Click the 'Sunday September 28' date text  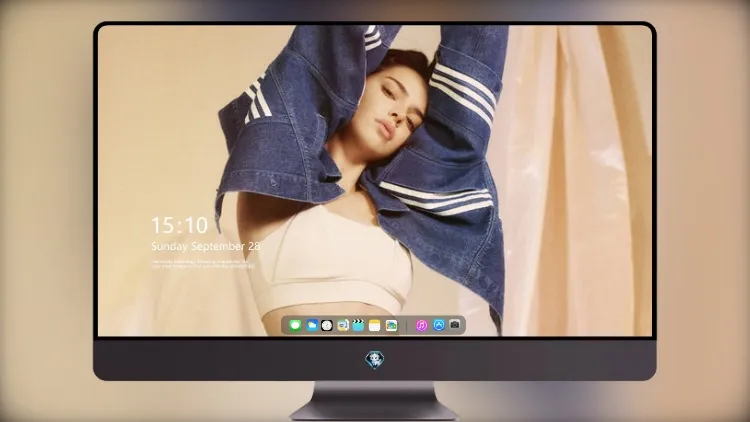(x=206, y=246)
